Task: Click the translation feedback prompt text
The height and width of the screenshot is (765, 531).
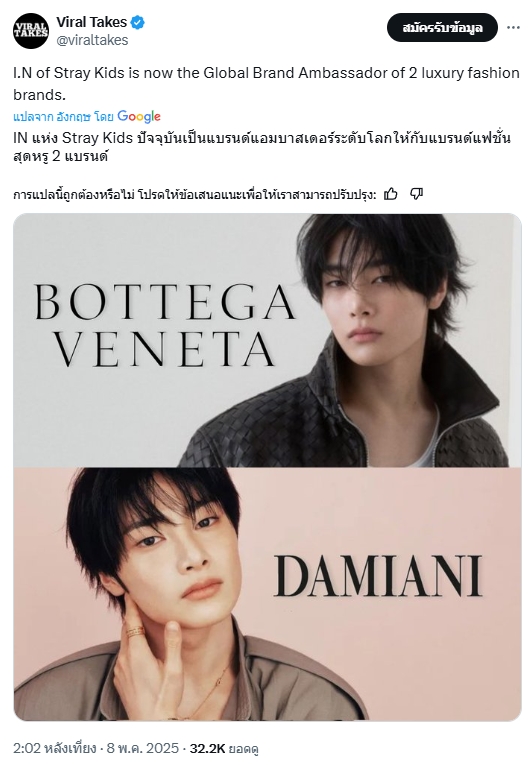Action: 195,195
